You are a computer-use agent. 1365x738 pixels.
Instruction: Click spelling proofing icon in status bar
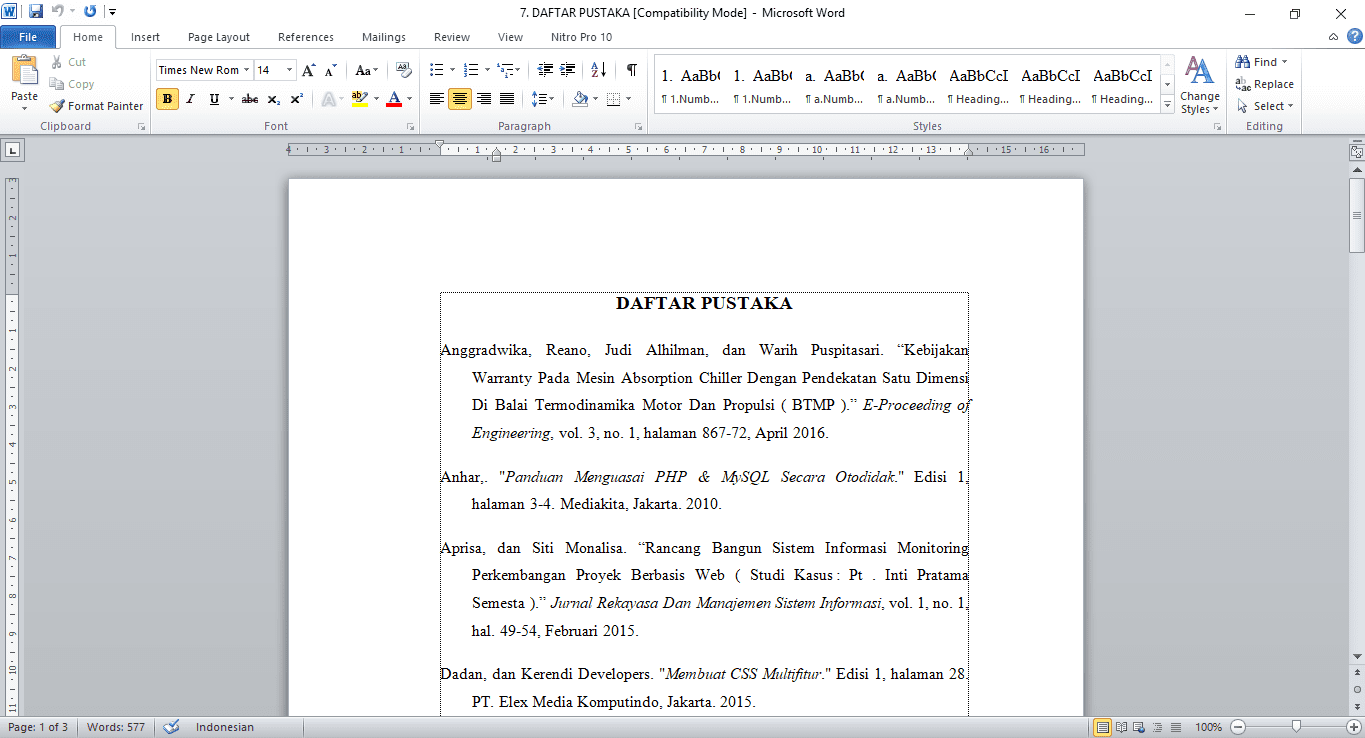click(x=171, y=727)
